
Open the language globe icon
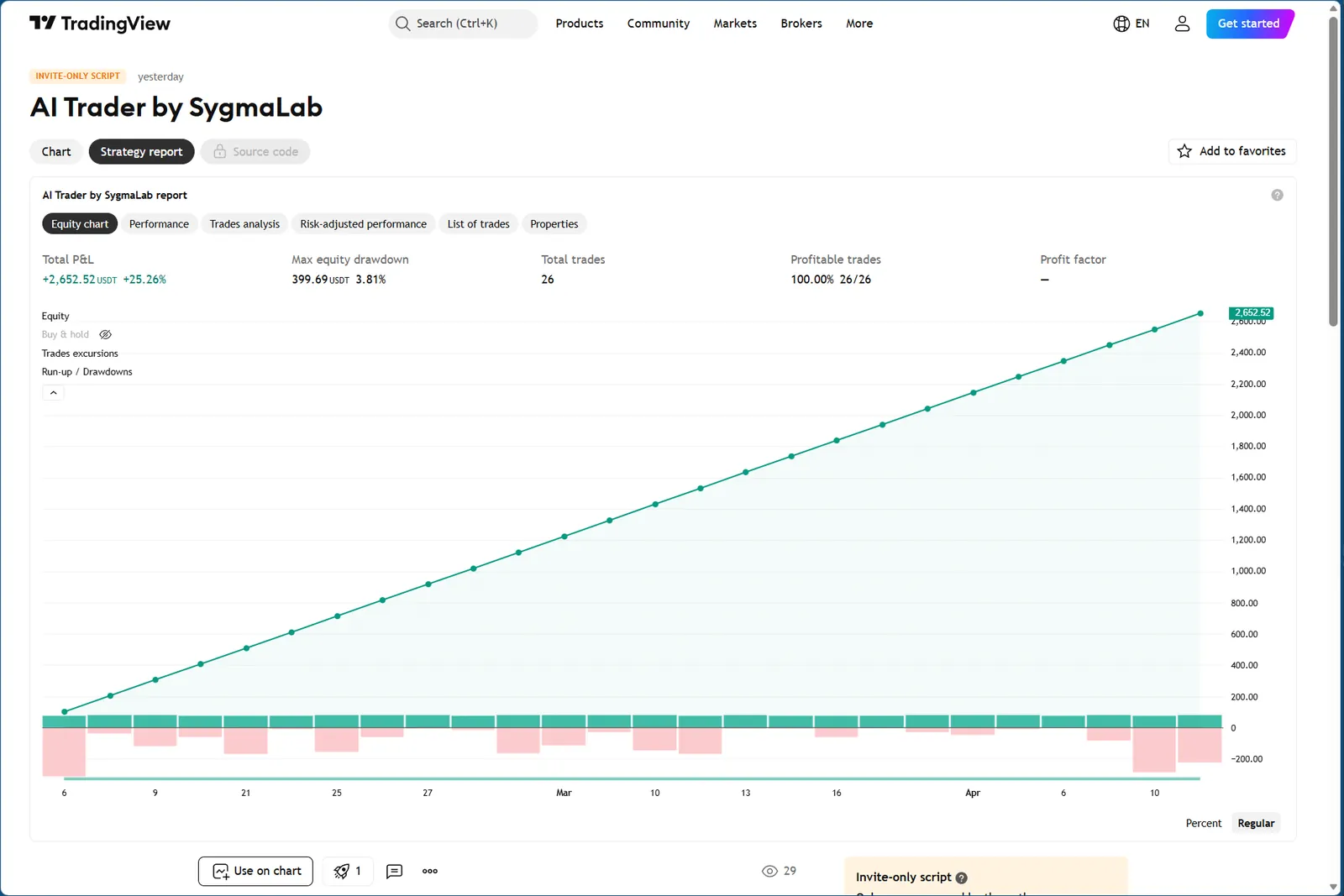click(1121, 24)
